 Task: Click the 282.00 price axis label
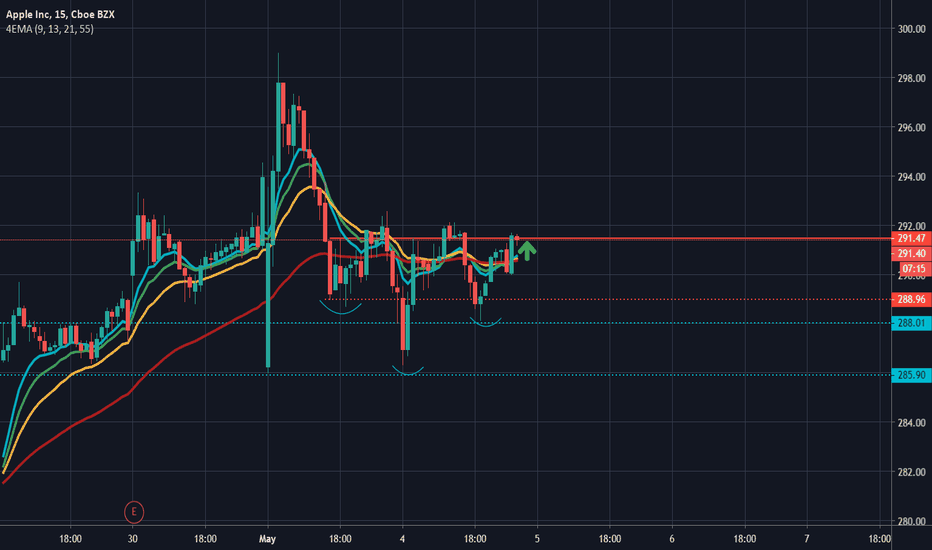tap(911, 472)
